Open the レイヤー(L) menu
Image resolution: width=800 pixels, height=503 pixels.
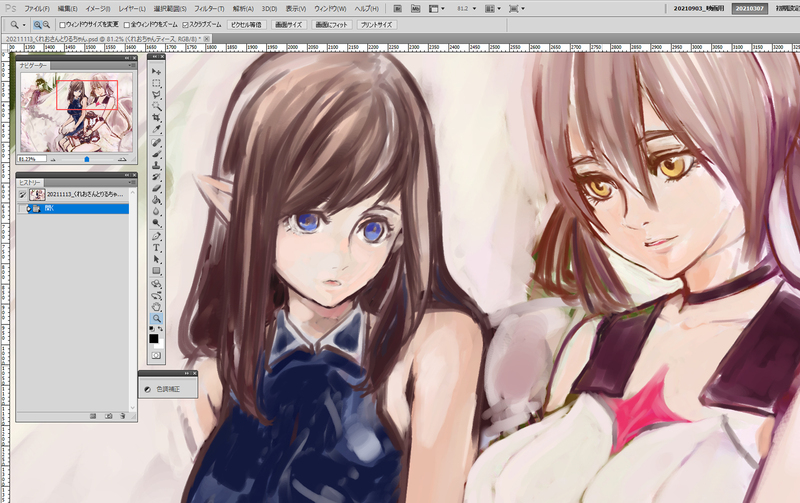pos(132,9)
